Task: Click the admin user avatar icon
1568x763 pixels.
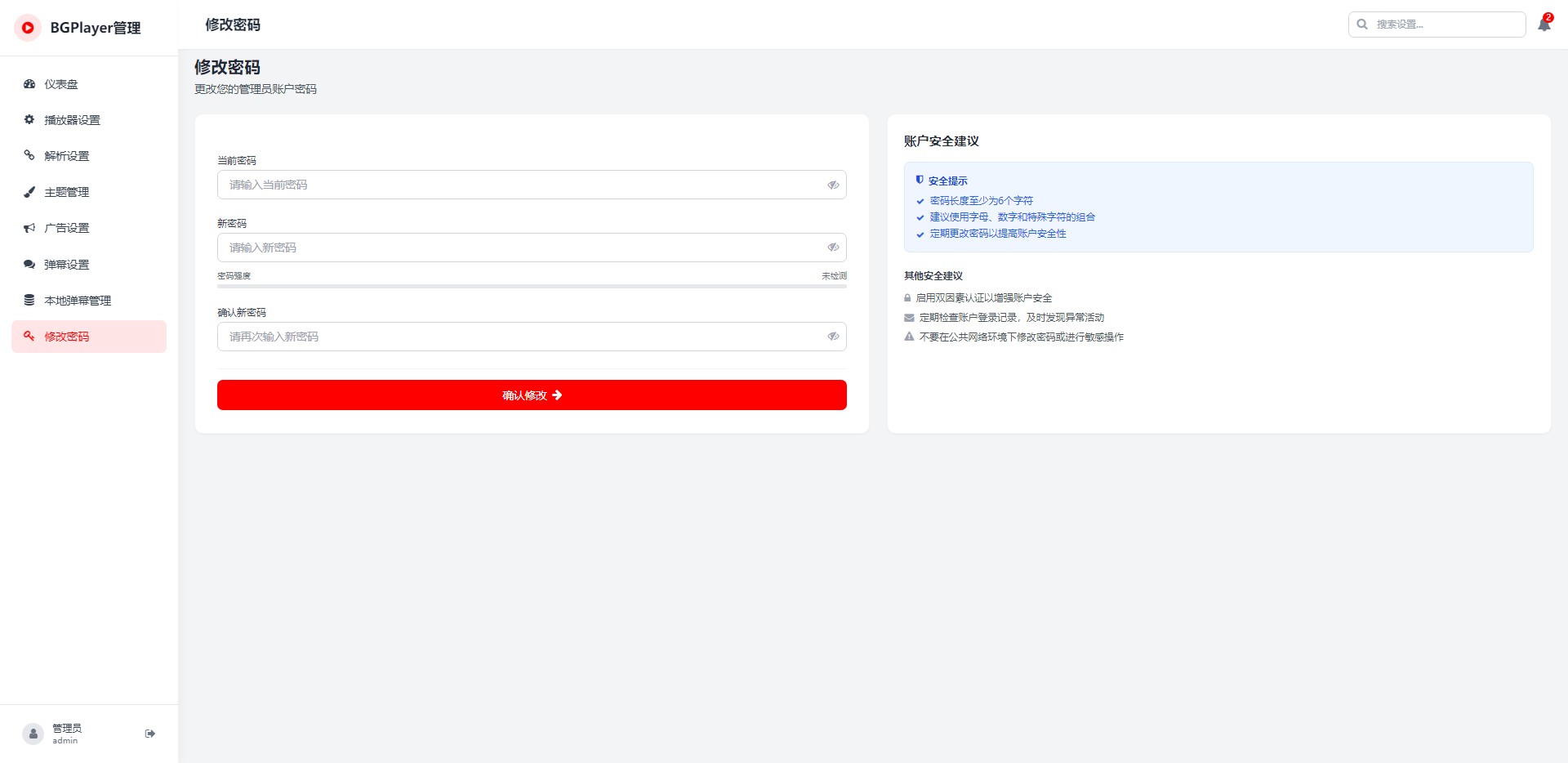Action: 33,734
